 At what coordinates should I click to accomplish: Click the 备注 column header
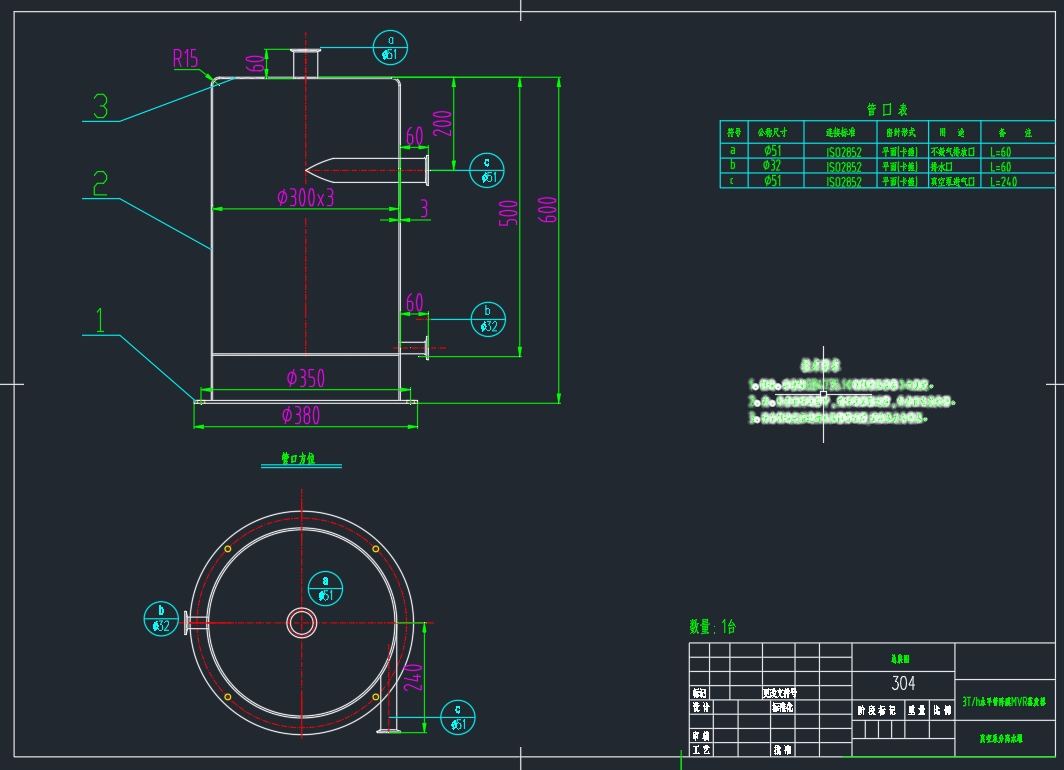[1015, 132]
